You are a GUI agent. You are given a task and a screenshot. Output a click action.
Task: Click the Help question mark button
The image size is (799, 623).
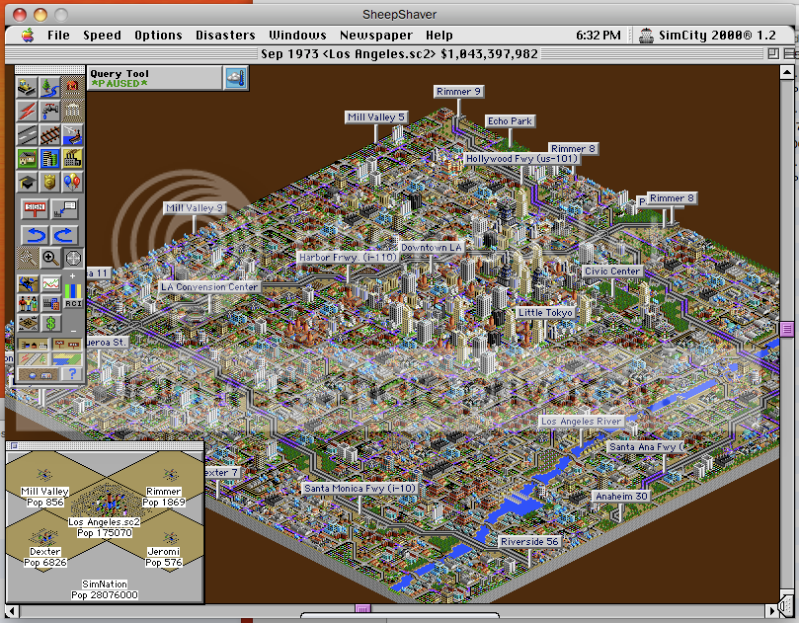[x=72, y=374]
